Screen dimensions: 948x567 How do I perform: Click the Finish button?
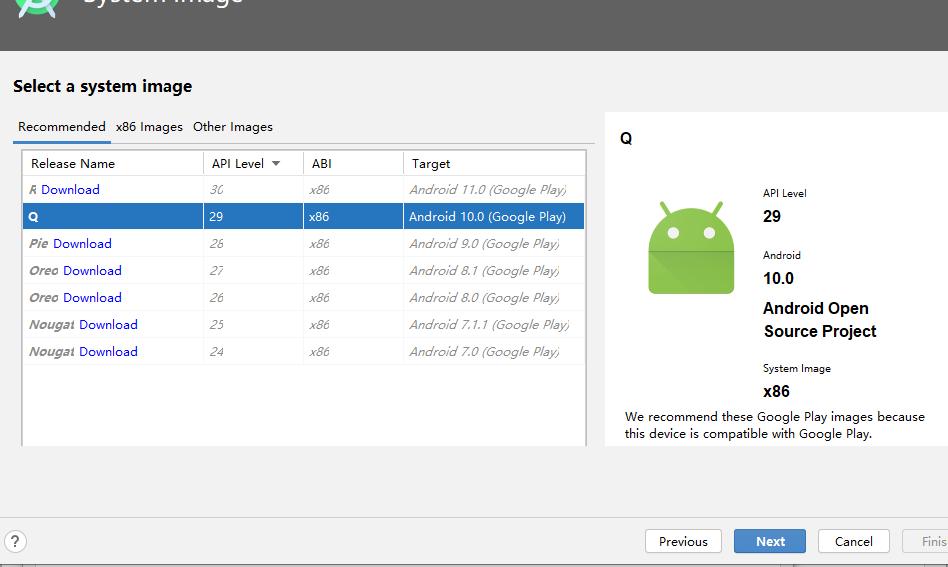click(x=926, y=541)
